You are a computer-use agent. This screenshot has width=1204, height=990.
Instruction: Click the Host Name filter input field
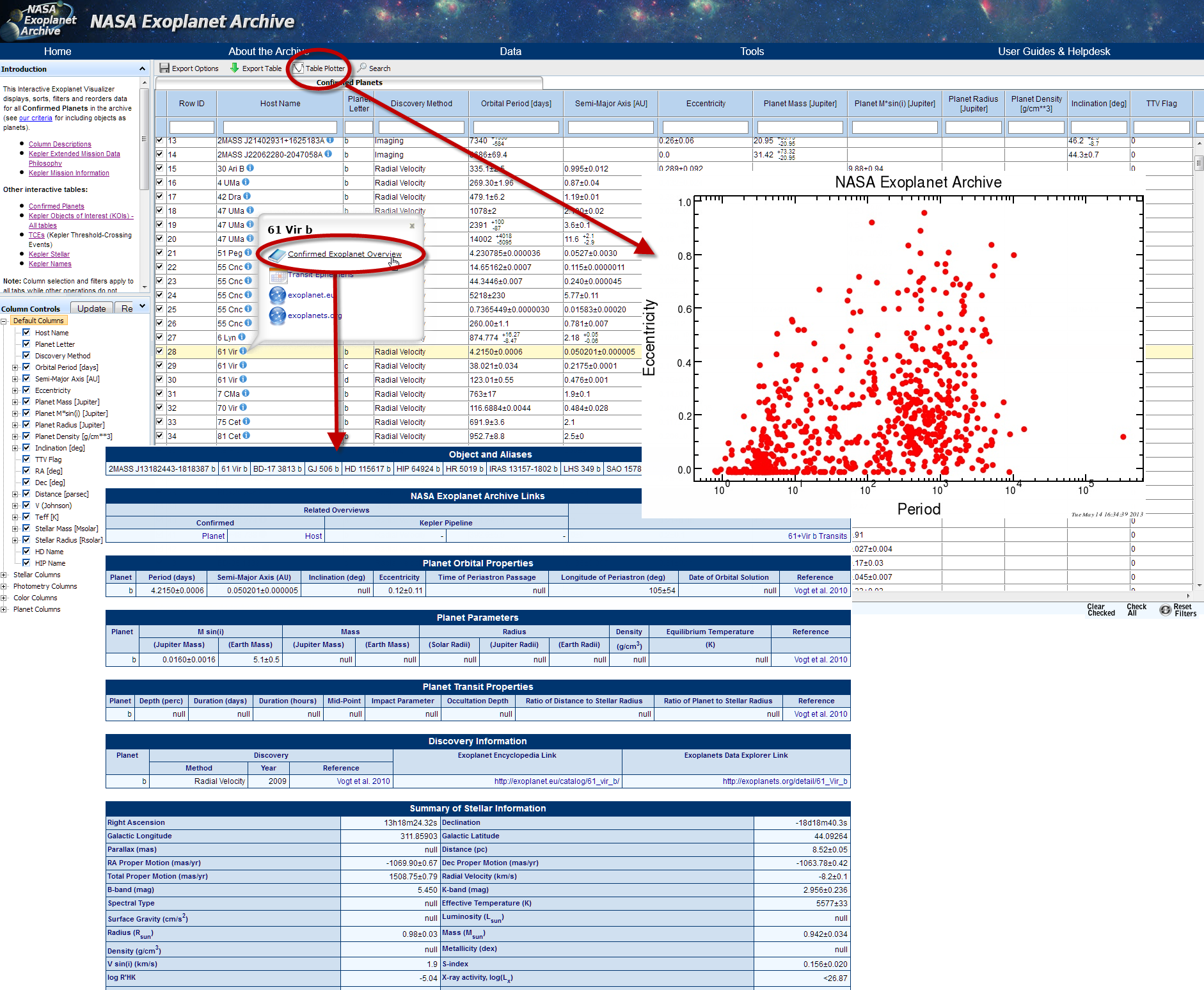(280, 127)
